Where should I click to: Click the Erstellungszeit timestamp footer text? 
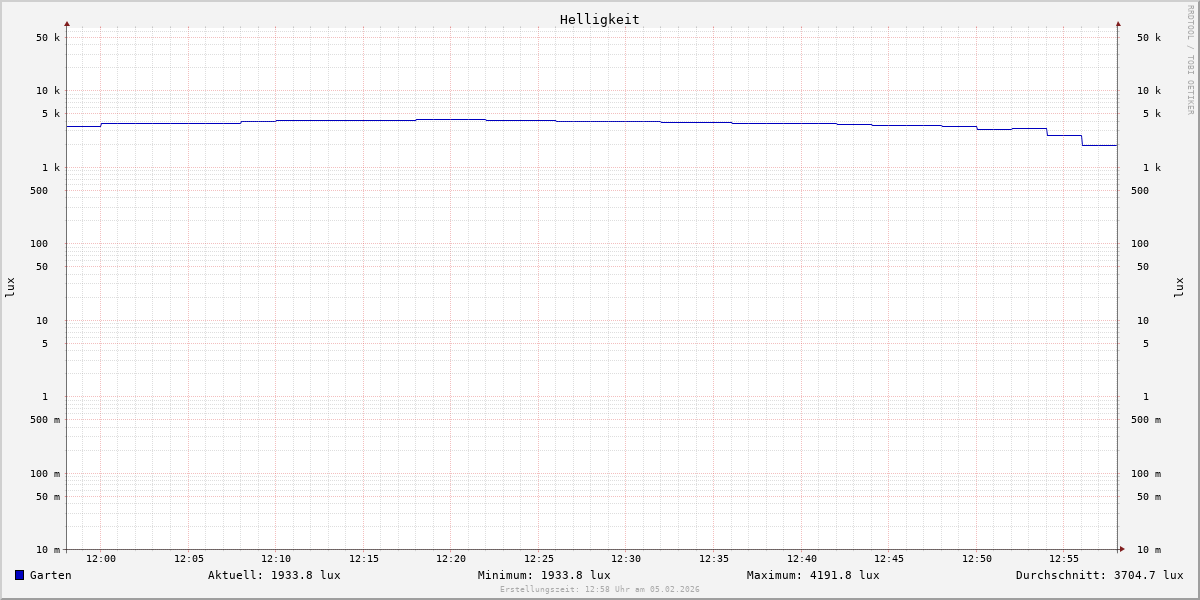click(600, 590)
